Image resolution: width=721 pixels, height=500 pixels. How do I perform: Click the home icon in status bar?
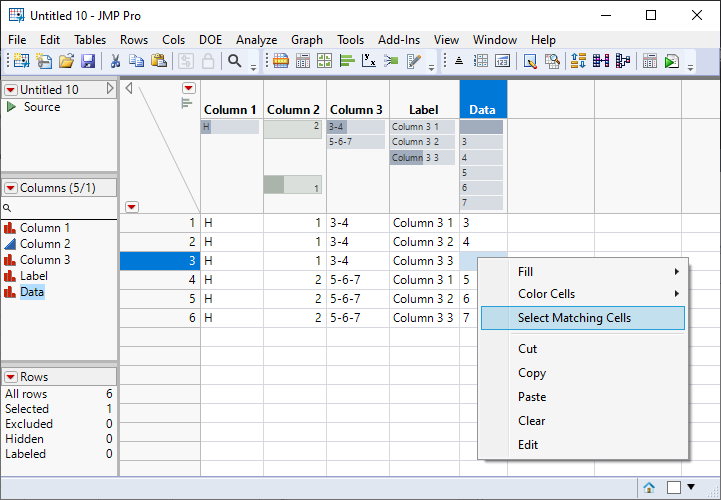pos(649,487)
